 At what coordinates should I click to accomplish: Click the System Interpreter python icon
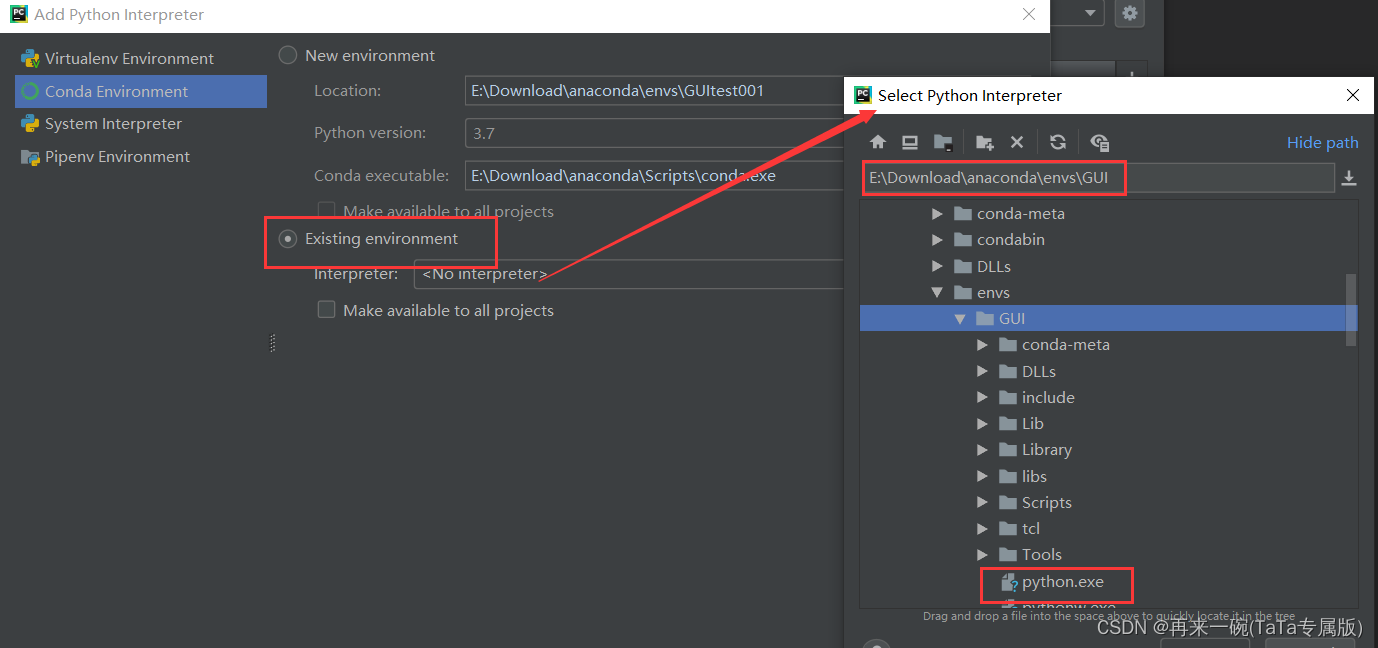pos(30,124)
